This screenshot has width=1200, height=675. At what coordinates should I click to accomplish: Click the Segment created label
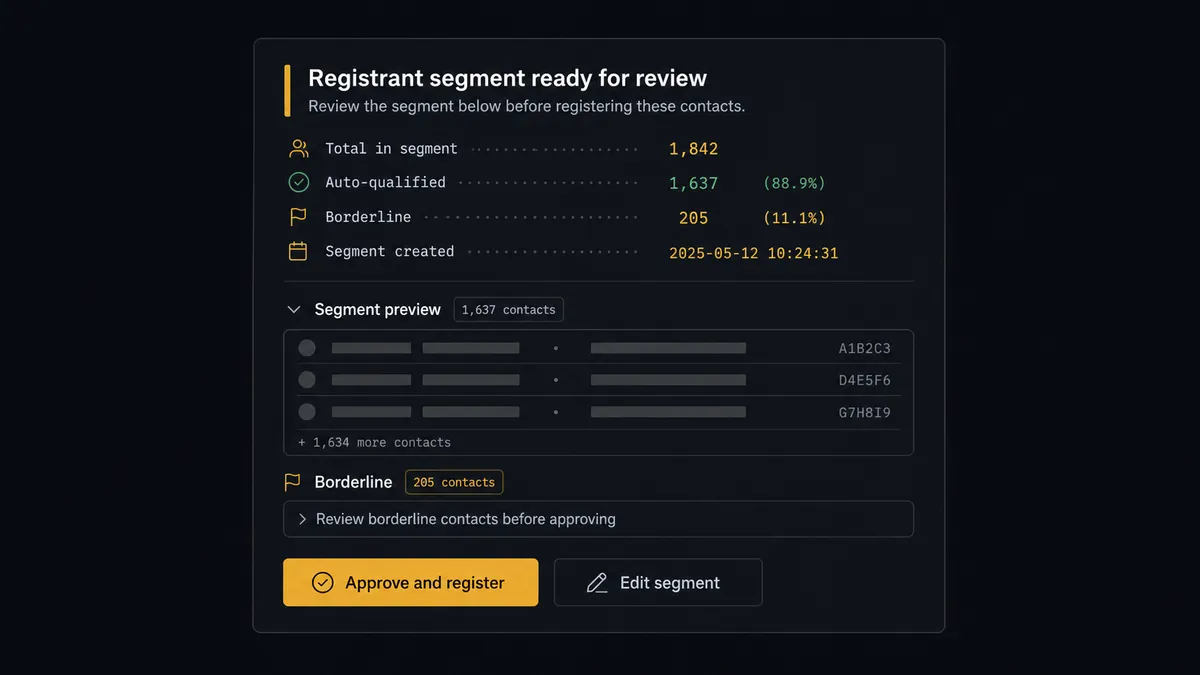pyautogui.click(x=389, y=251)
